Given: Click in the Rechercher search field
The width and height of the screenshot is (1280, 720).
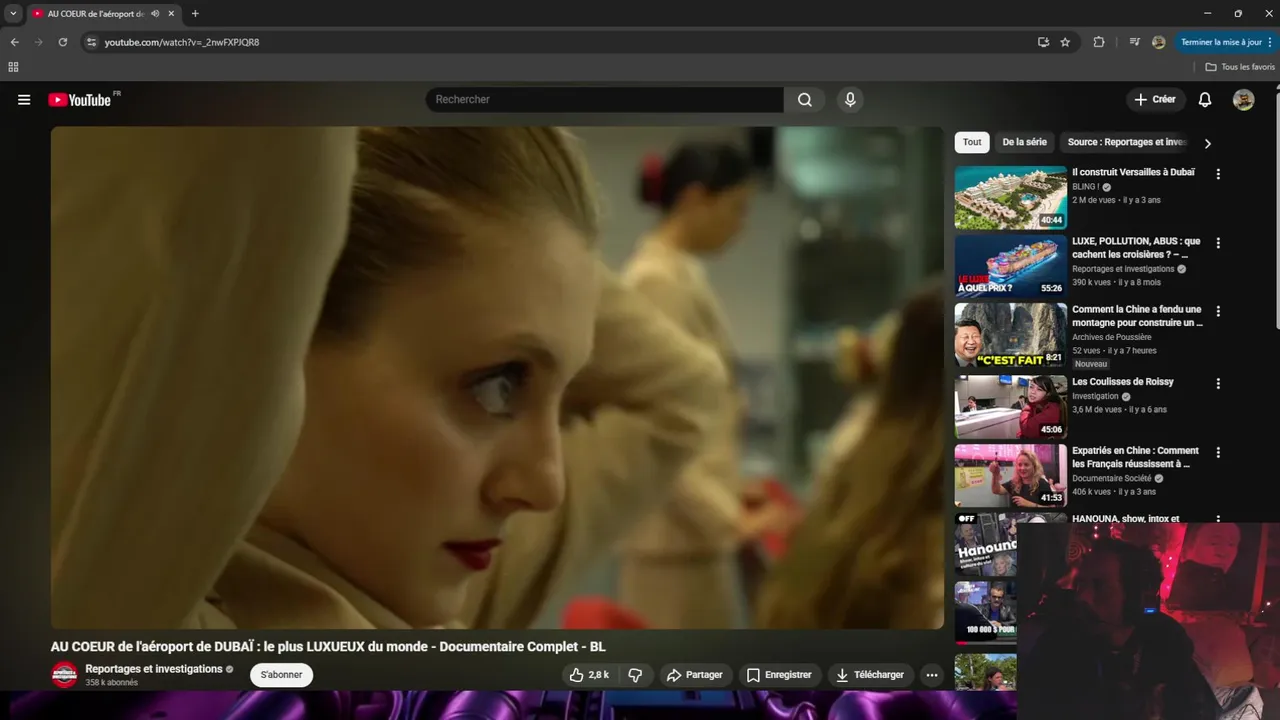Looking at the screenshot, I should pyautogui.click(x=605, y=100).
